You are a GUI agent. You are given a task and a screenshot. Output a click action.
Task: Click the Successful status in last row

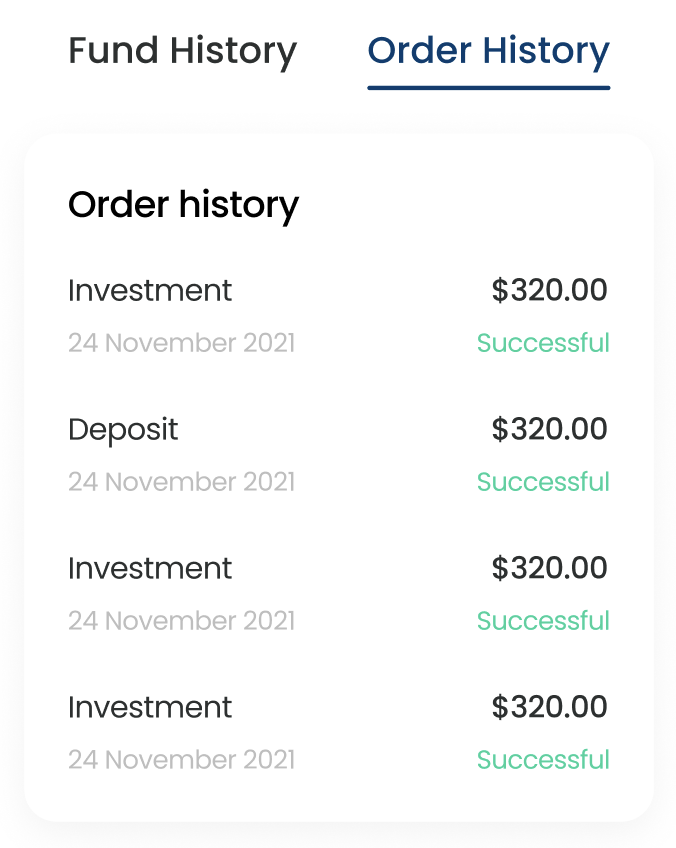543,760
